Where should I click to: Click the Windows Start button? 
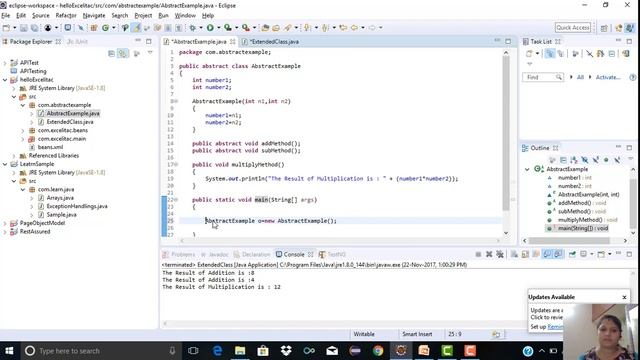point(9,351)
